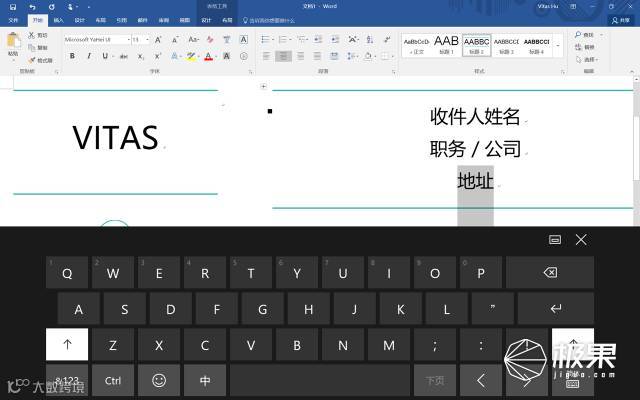Tap the 中 language key
Screen dimensions: 640x400
[205, 380]
